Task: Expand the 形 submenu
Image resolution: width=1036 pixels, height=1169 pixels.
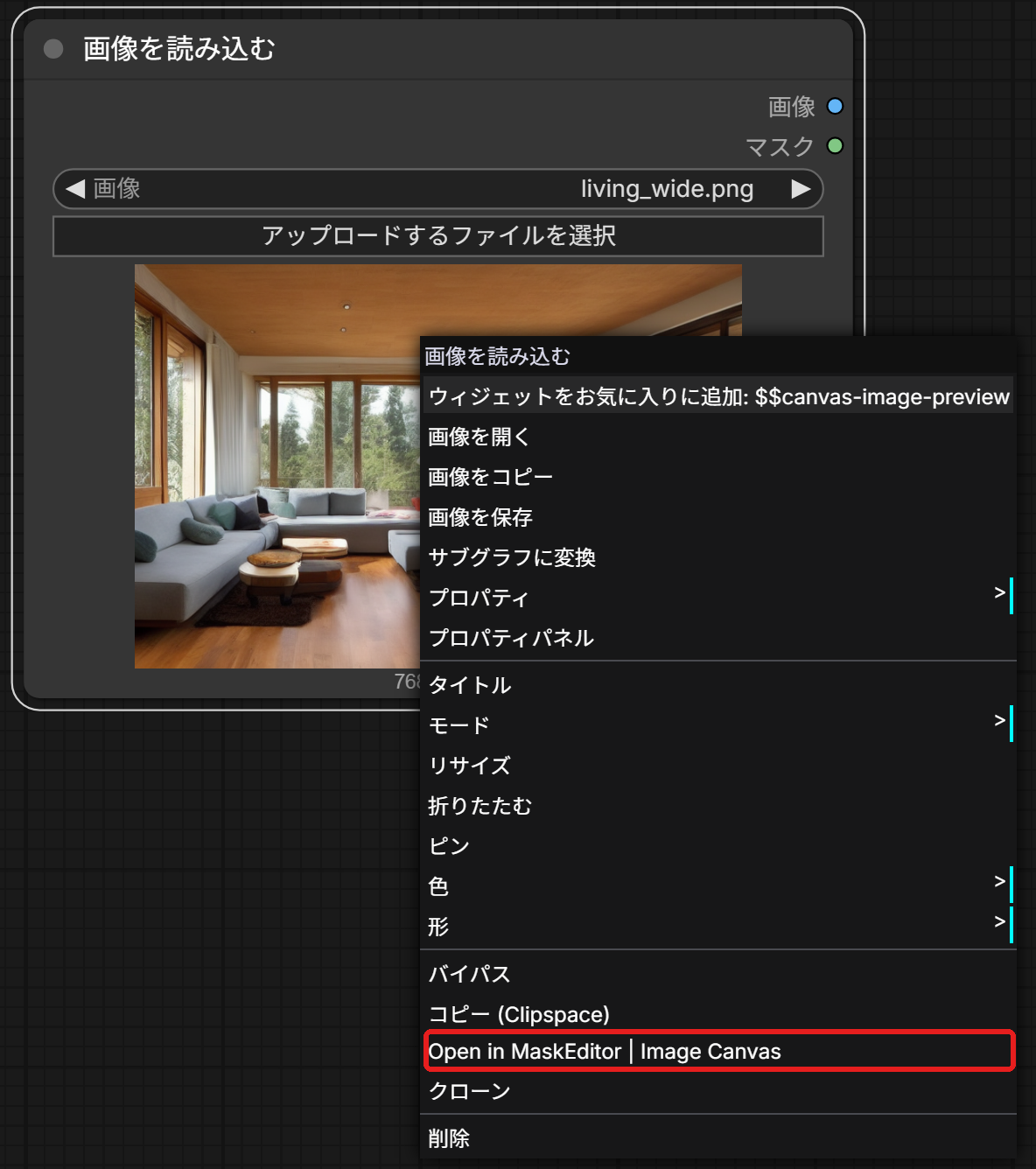Action: click(x=718, y=927)
